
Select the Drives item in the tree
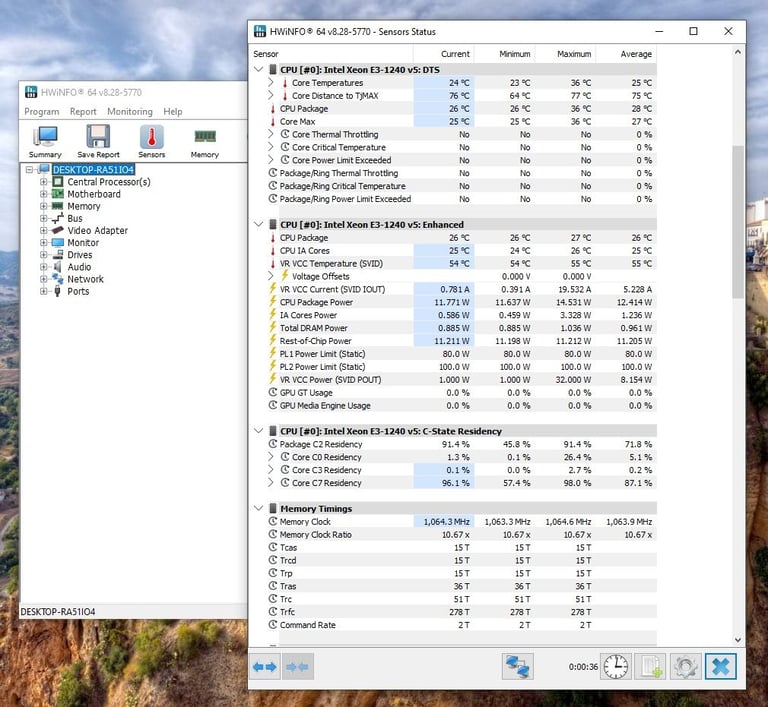click(x=80, y=255)
